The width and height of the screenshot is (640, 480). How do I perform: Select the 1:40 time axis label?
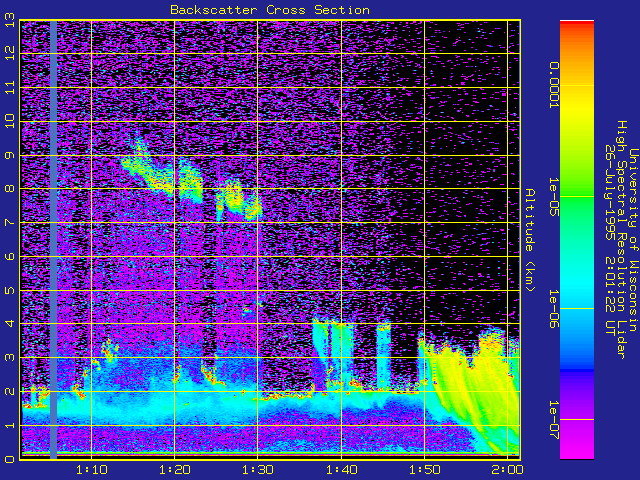point(342,469)
